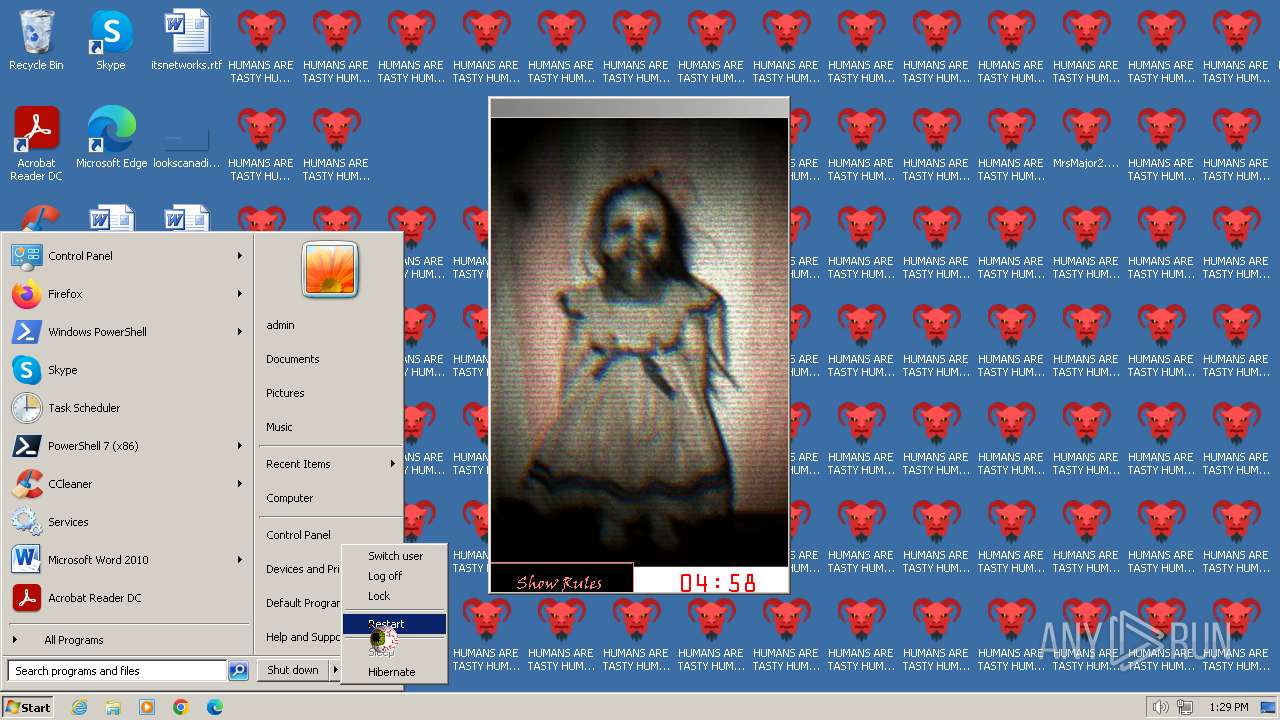The image size is (1280, 720).
Task: Click the search magnifier button
Action: [x=238, y=671]
